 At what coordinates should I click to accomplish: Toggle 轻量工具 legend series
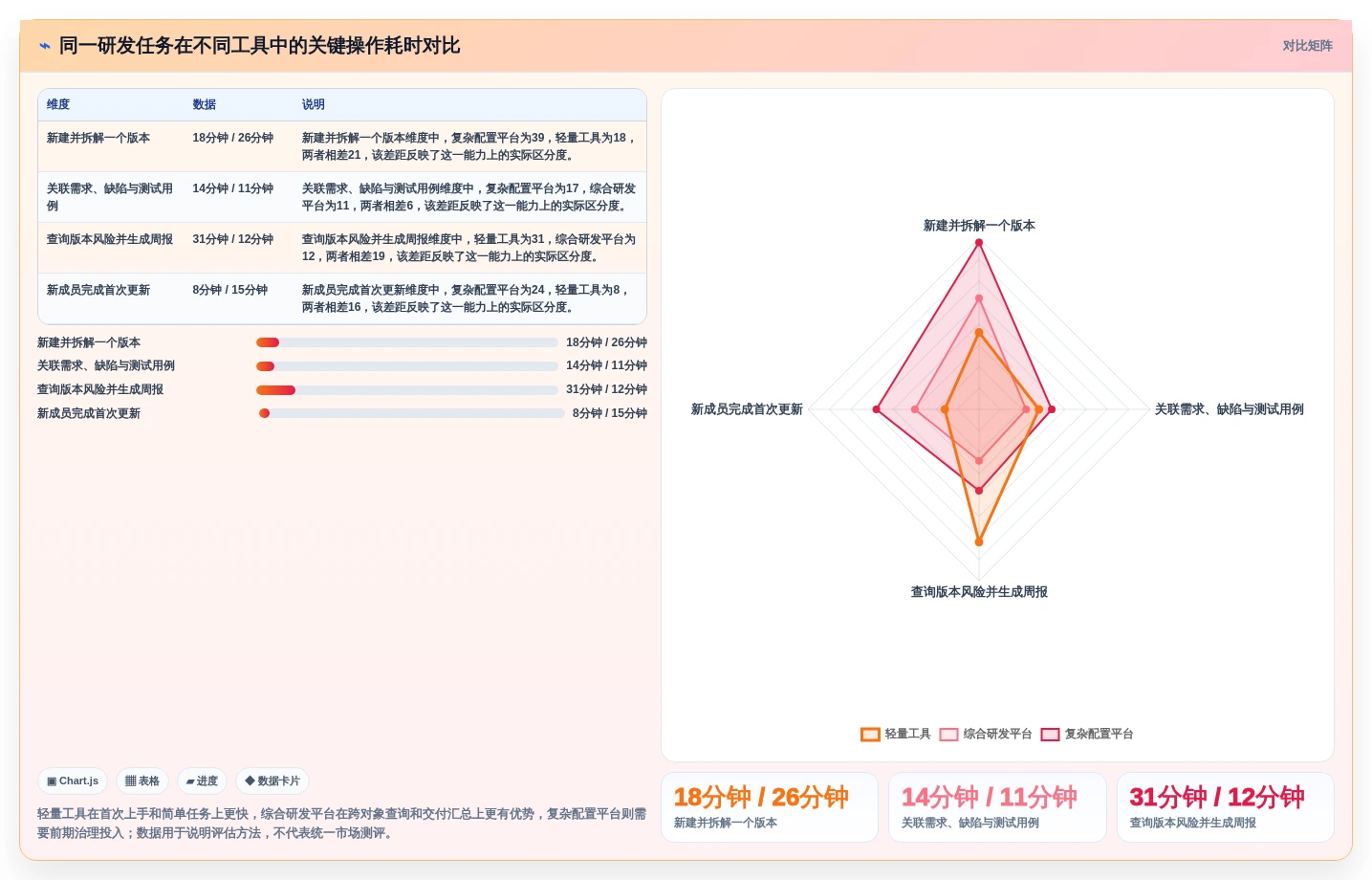896,735
